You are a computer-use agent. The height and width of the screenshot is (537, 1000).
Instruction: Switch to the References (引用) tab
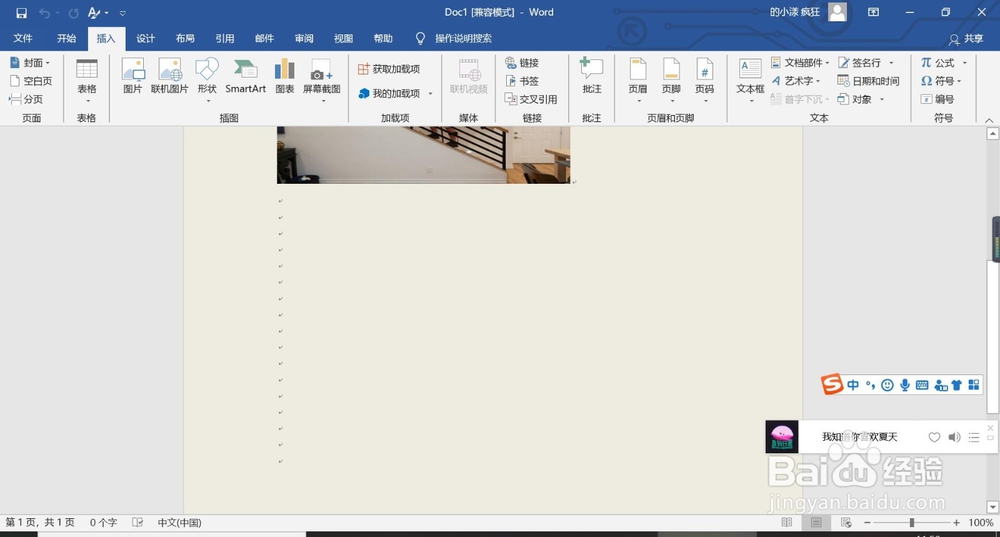(224, 38)
